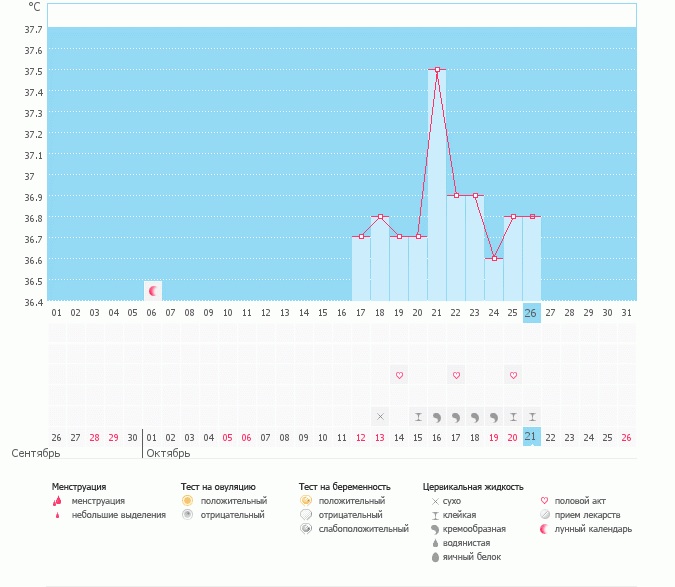Click the moon icon on cycle day 06

click(153, 291)
